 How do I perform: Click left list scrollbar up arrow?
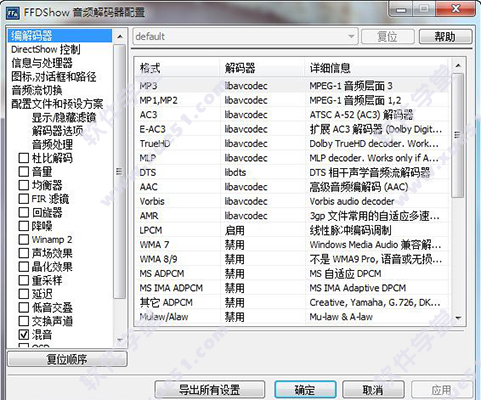pos(120,36)
